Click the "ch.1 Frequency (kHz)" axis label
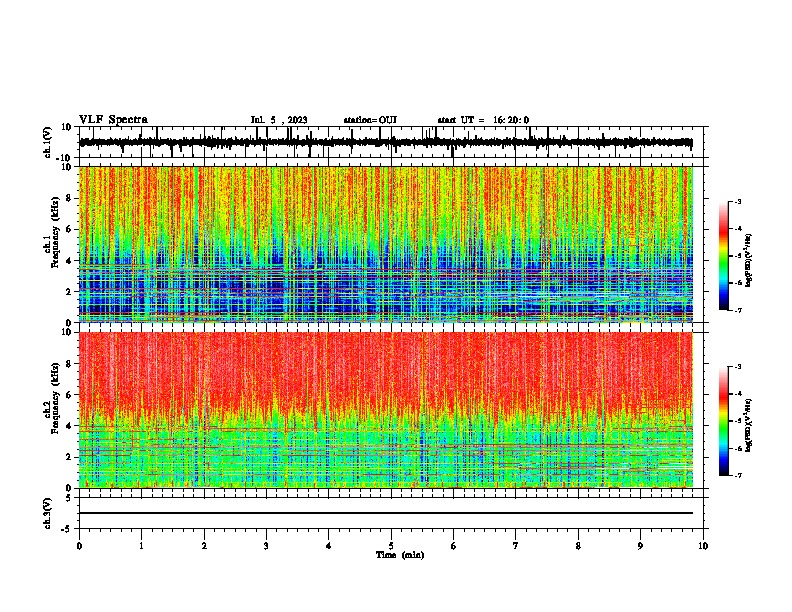Viewport: 792px width, 612px height. click(52, 233)
